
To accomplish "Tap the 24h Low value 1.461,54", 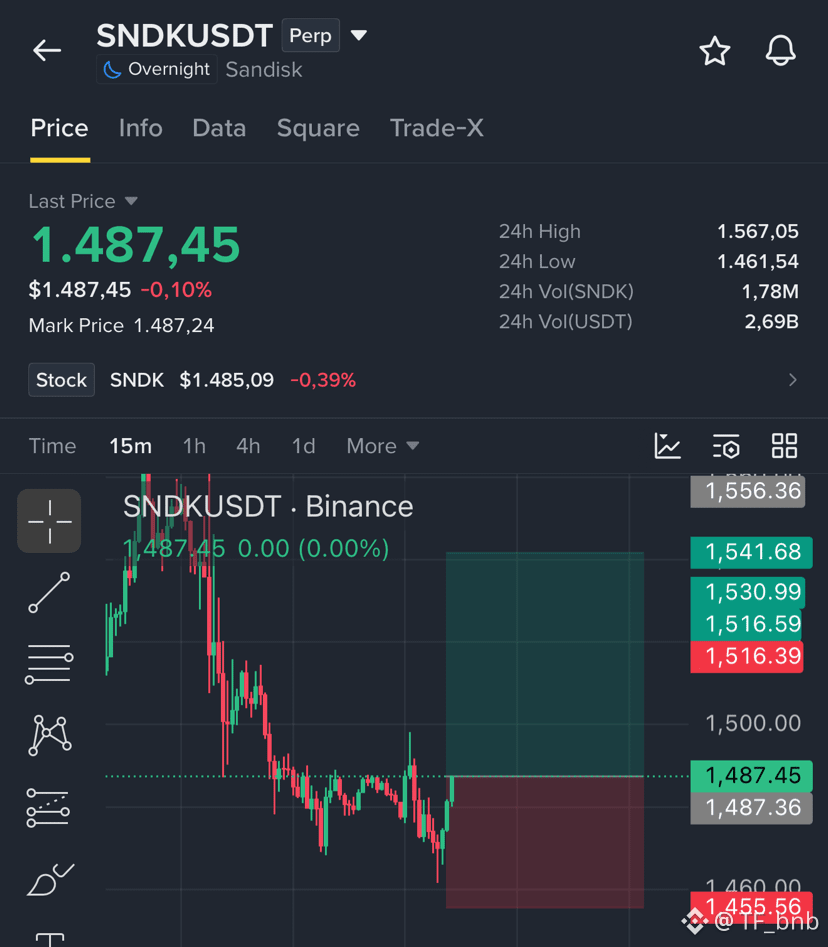I will click(x=757, y=262).
